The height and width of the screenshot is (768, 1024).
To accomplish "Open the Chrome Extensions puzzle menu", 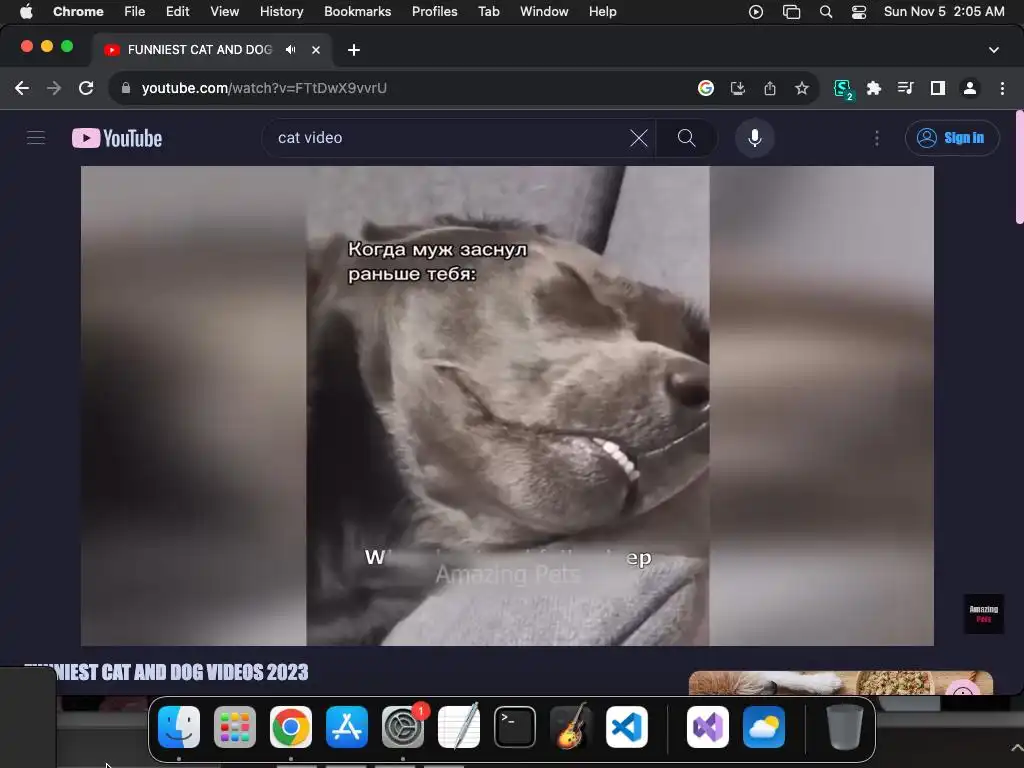I will pyautogui.click(x=874, y=88).
